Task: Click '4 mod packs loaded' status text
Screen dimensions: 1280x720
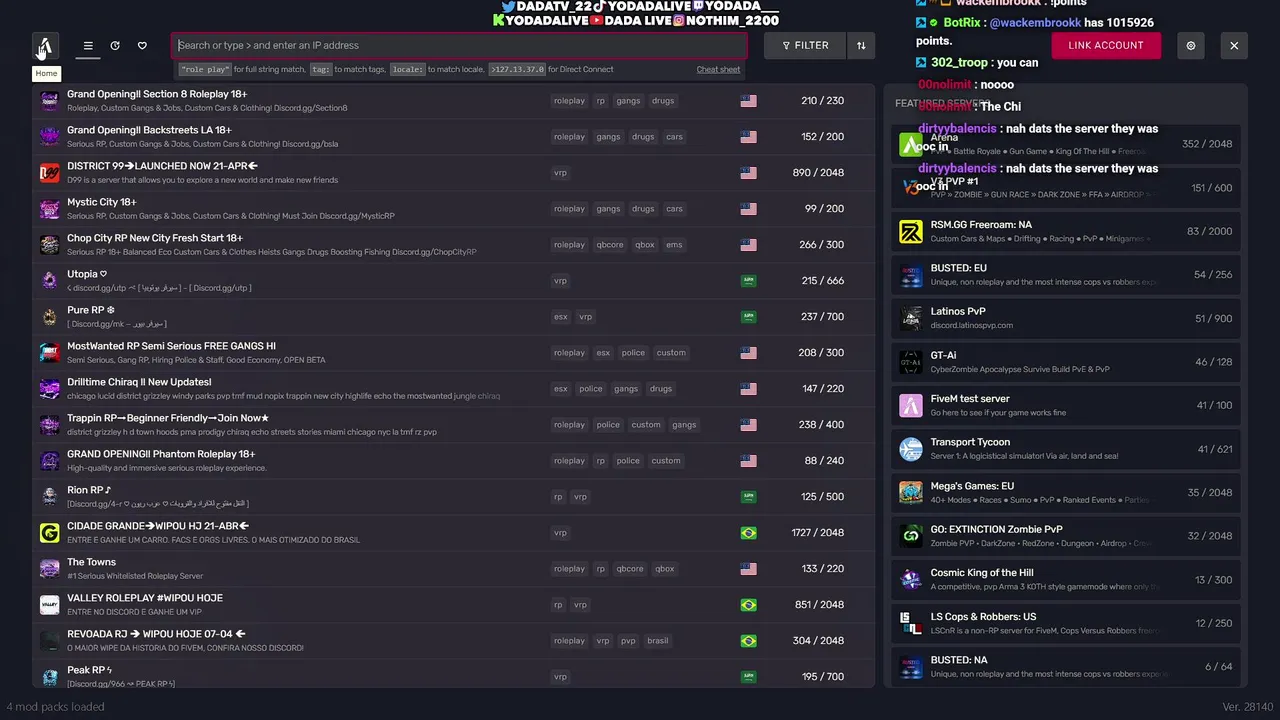Action: (55, 707)
